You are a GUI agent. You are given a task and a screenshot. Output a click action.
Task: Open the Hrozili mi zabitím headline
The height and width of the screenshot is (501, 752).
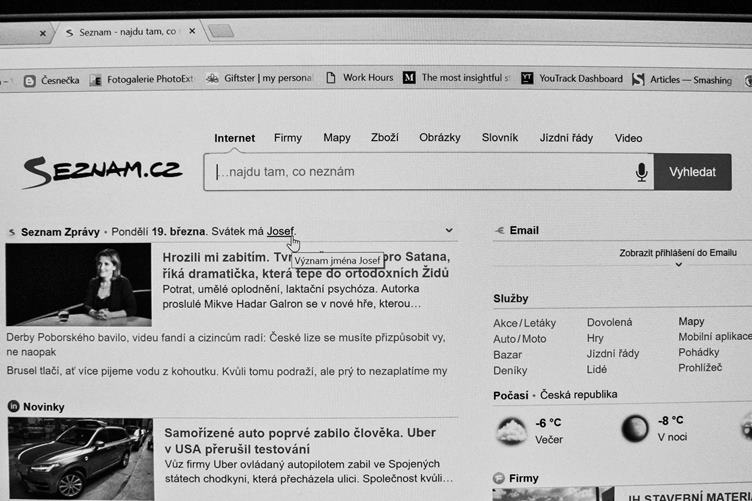pos(306,265)
